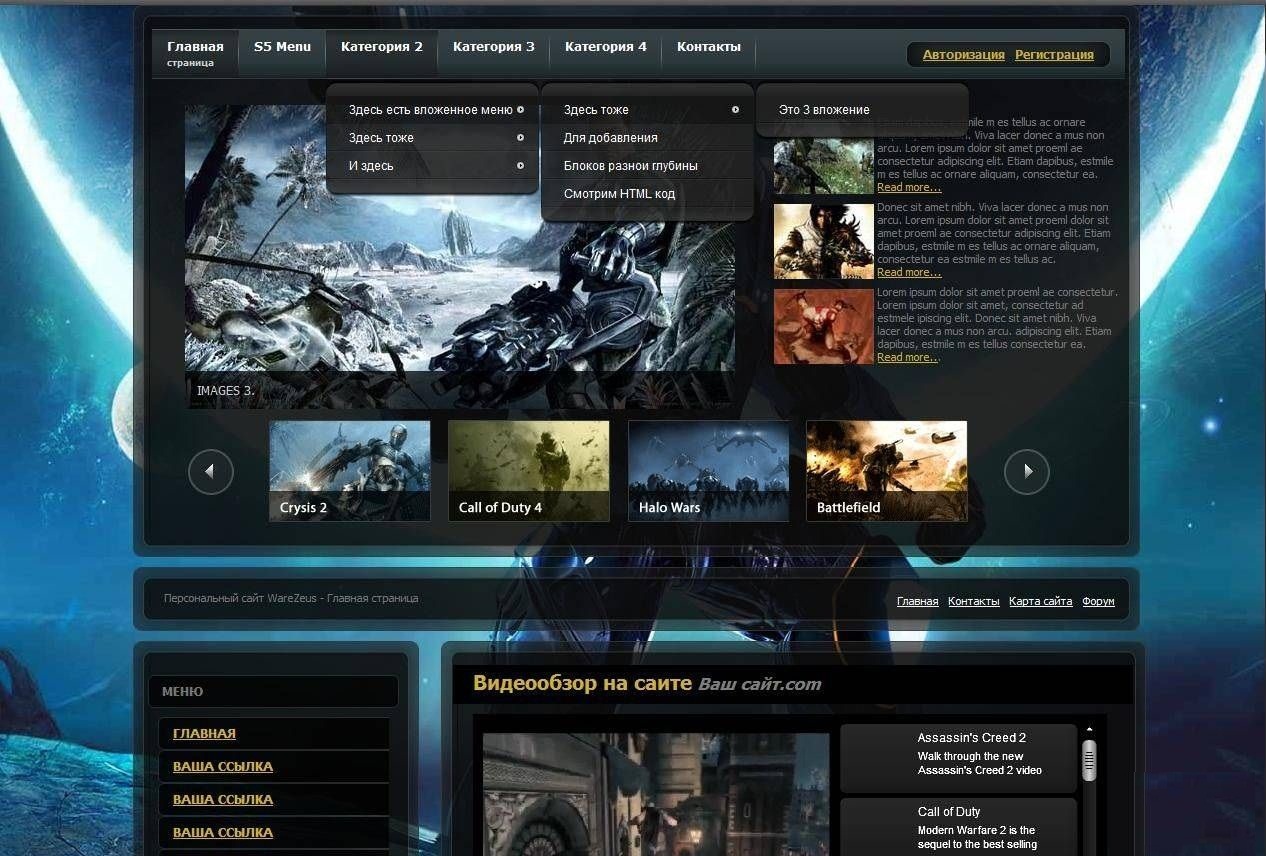
Task: Click third article's Read more link
Action: coord(908,357)
